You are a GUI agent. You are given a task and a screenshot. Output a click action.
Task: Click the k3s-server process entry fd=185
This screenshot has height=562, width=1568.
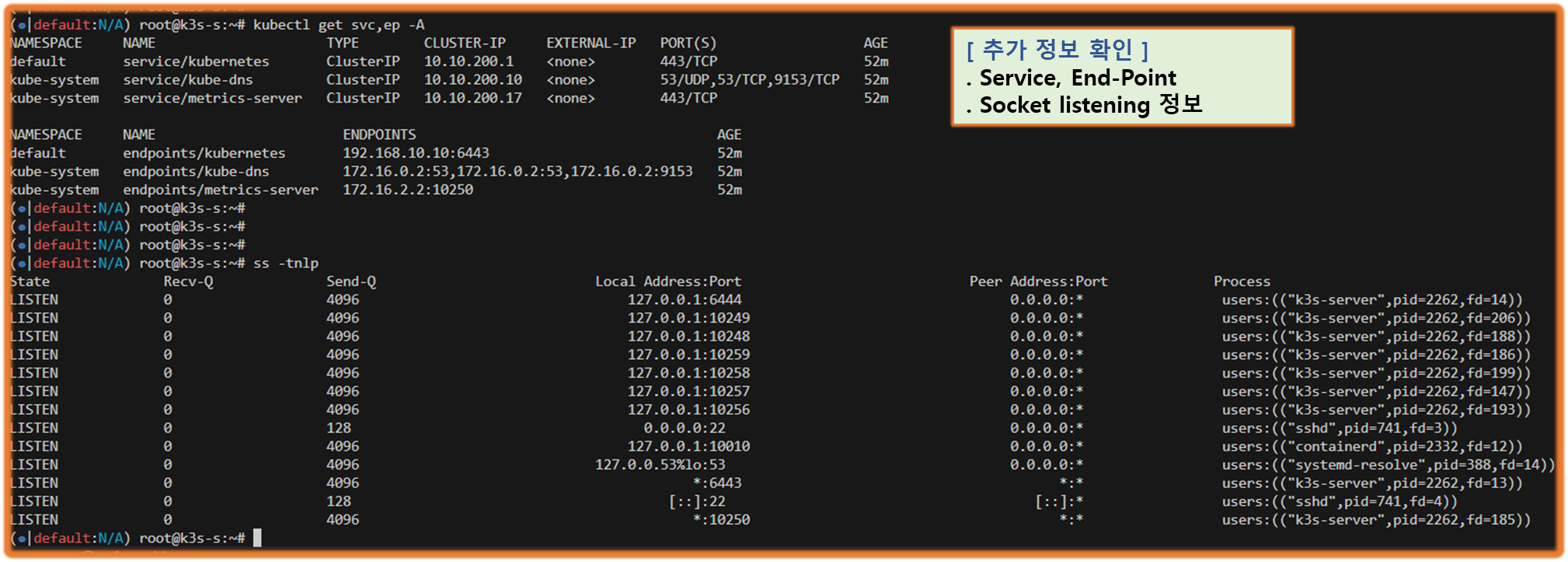click(x=1376, y=520)
